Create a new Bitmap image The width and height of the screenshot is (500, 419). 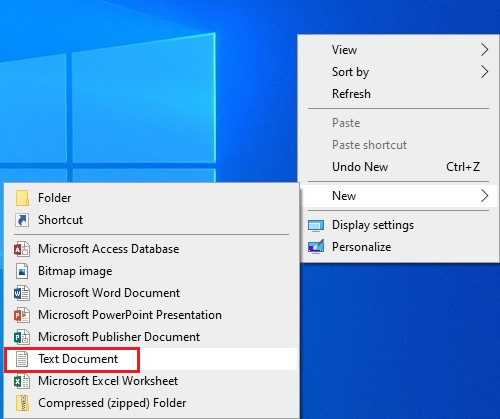(151, 271)
